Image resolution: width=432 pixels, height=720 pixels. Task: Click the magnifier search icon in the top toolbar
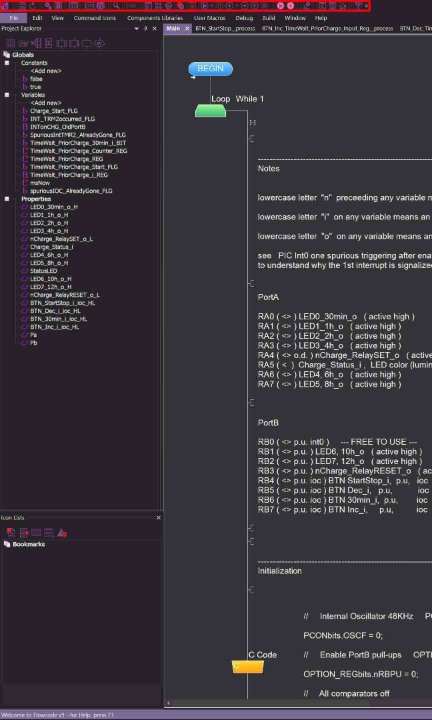point(117,6)
